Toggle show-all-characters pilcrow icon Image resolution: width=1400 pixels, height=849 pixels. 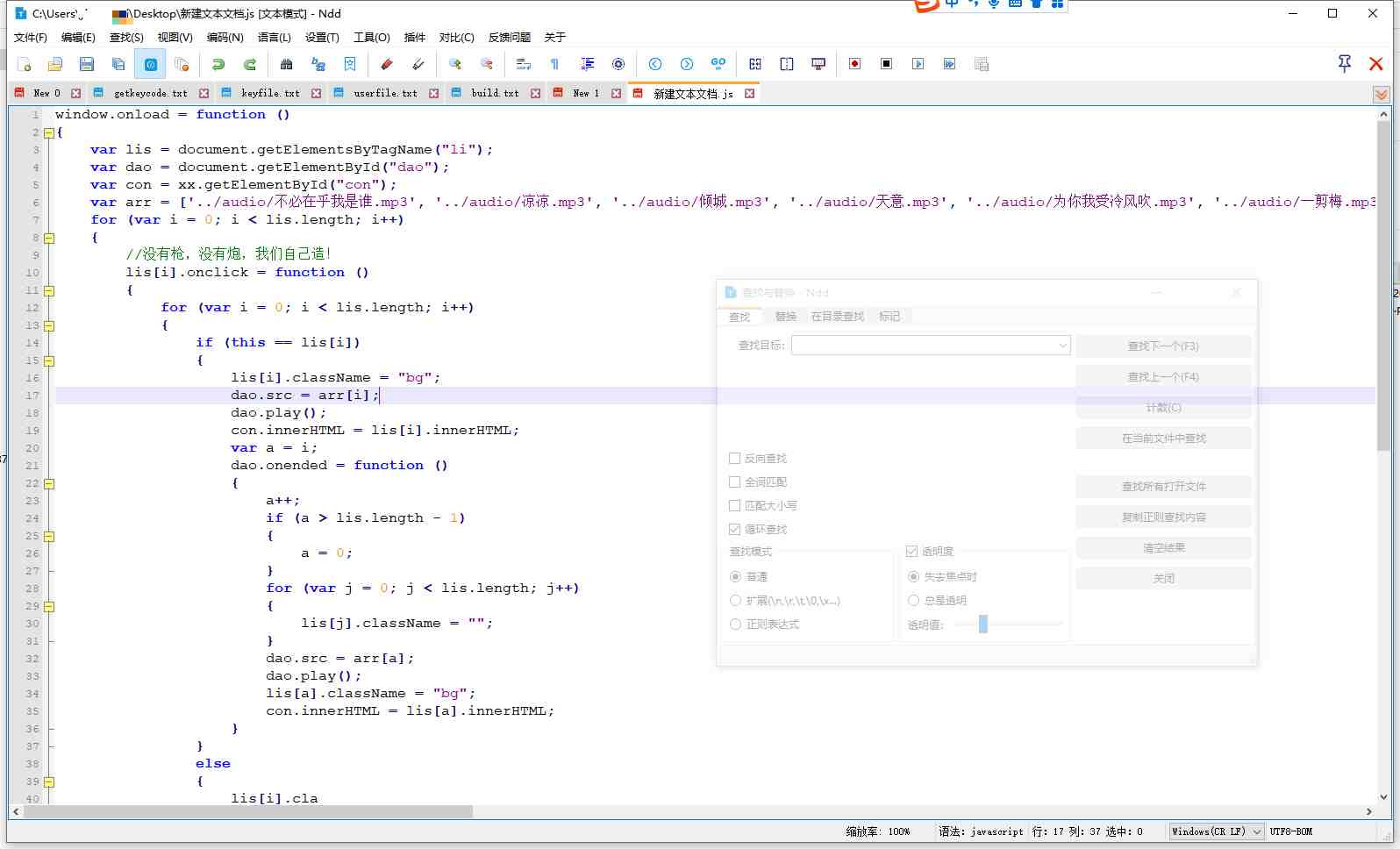(x=554, y=64)
